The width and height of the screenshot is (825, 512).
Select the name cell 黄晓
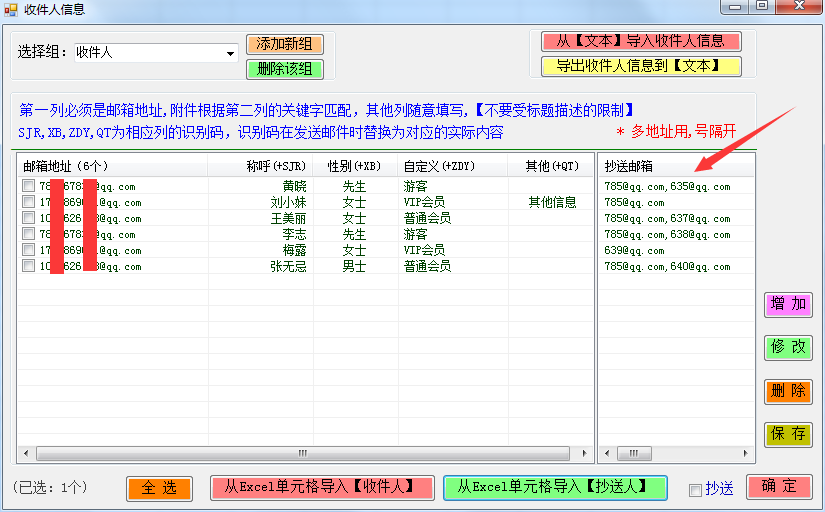click(295, 186)
